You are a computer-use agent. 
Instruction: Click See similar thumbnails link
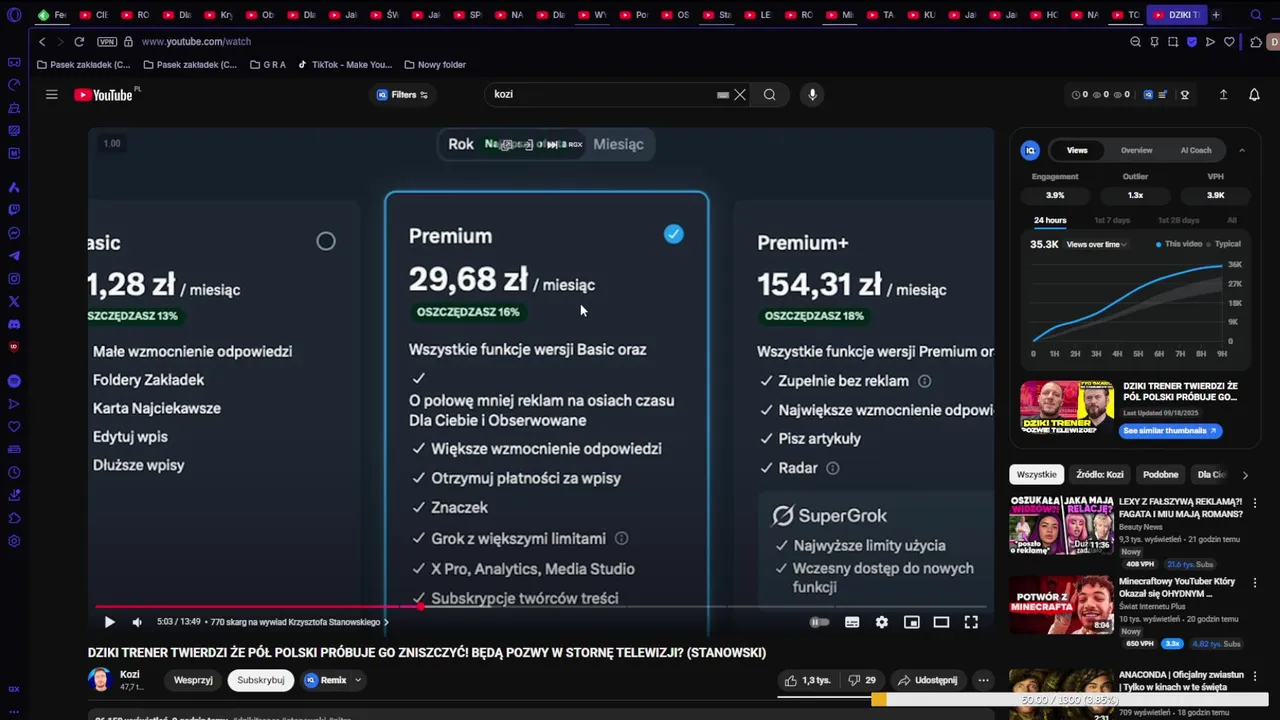click(1169, 431)
